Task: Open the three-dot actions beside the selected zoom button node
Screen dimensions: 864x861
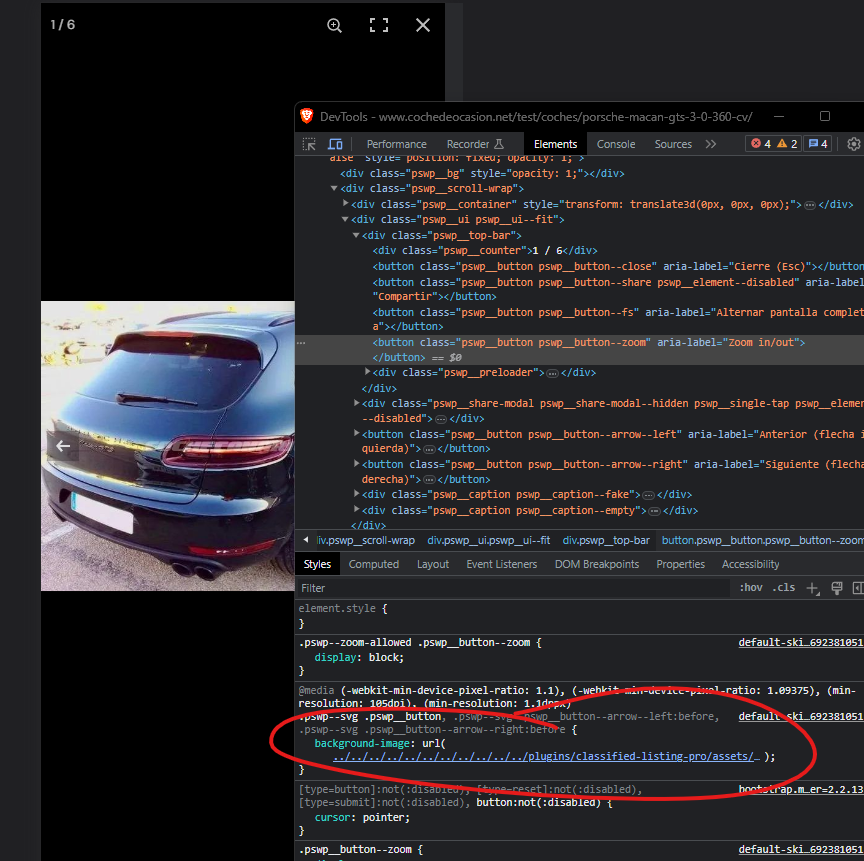Action: [x=301, y=343]
